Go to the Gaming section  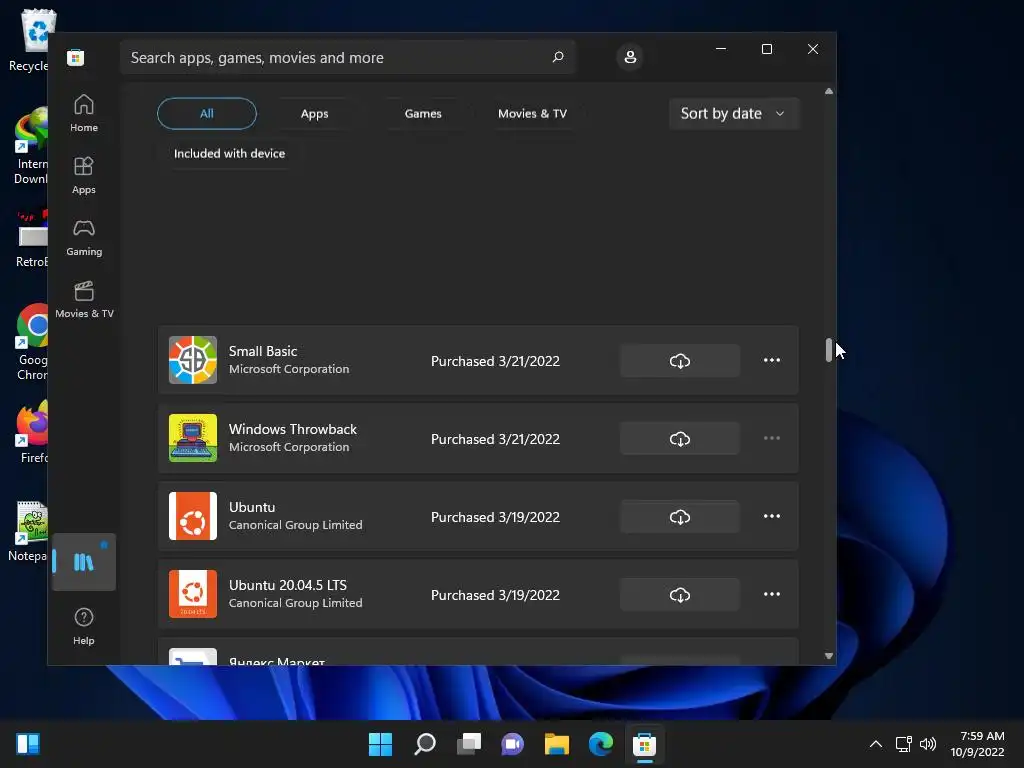[84, 237]
